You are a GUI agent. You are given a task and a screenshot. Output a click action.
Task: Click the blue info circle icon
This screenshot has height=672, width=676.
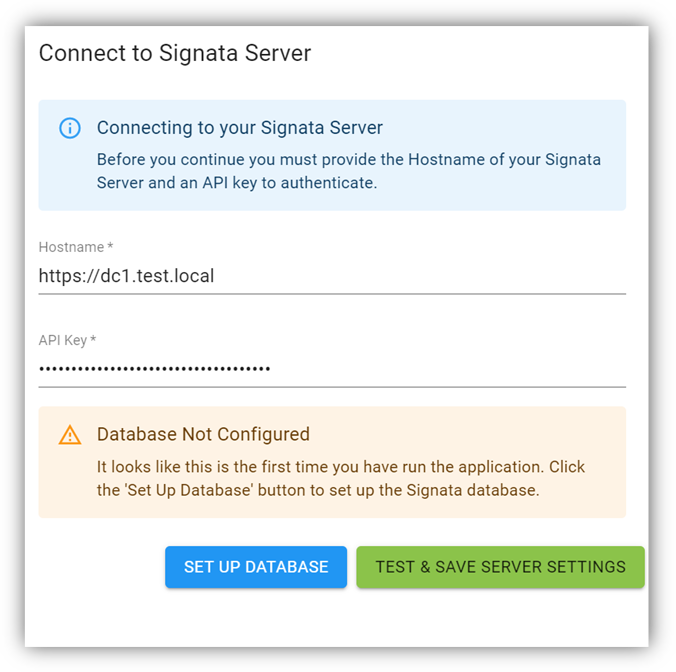[x=69, y=128]
